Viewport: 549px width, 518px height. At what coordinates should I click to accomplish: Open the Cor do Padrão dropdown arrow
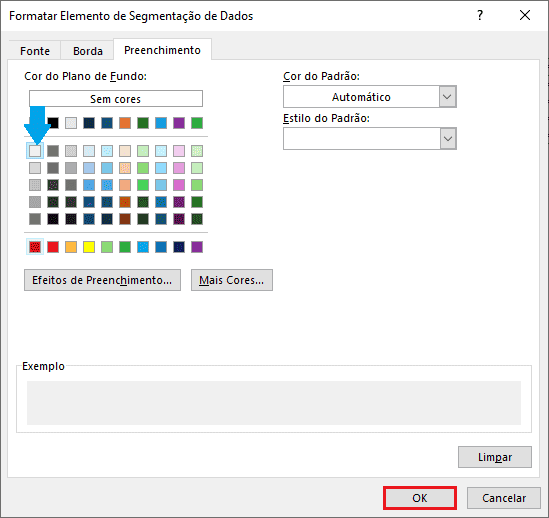pos(447,97)
